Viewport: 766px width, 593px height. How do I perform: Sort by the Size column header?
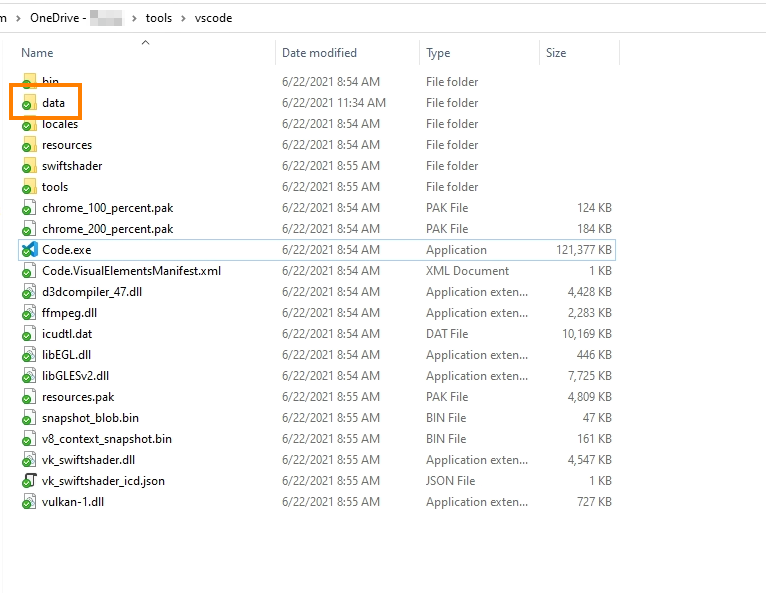556,53
